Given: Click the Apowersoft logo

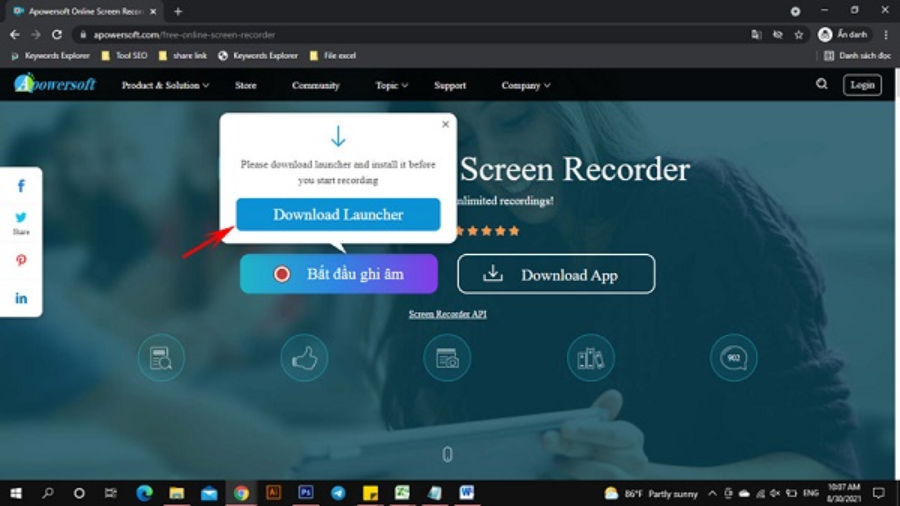Looking at the screenshot, I should (55, 84).
